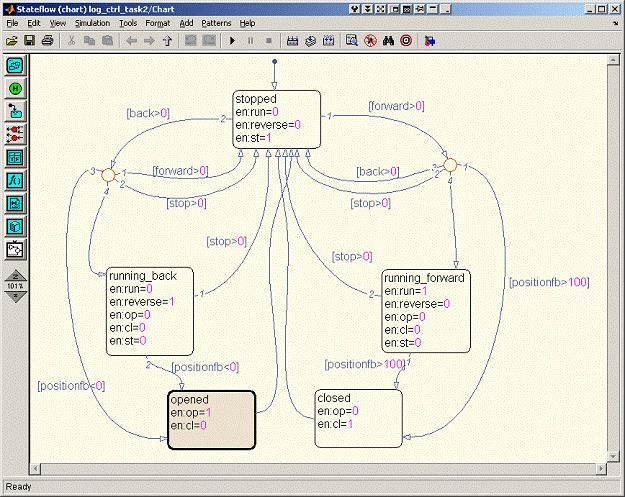Open the Tools menu

pyautogui.click(x=128, y=22)
